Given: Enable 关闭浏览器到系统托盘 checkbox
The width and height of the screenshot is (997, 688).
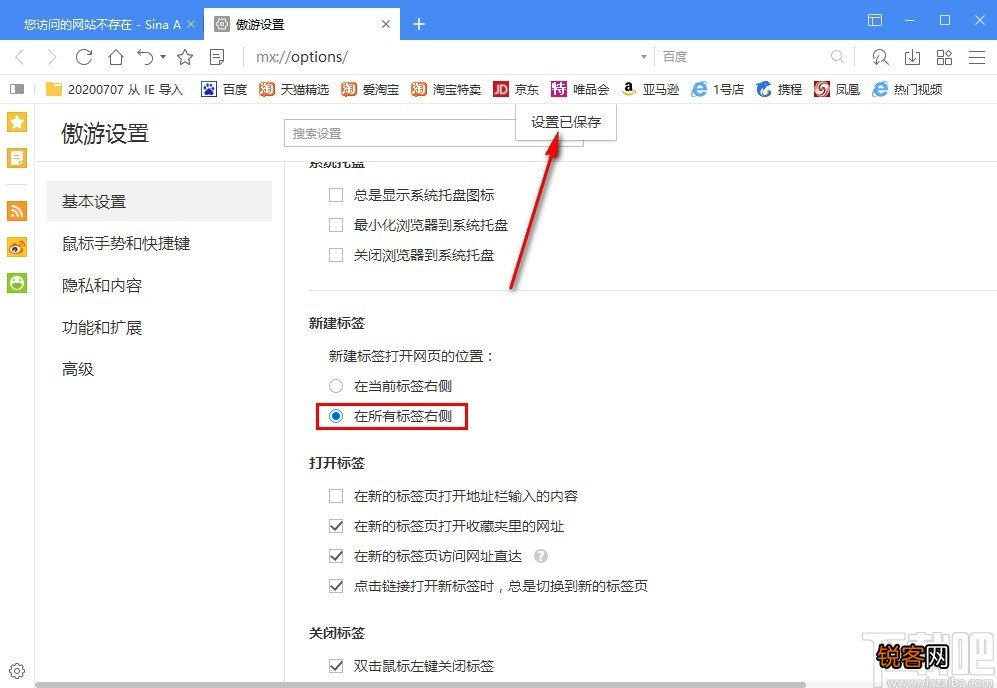Looking at the screenshot, I should [x=336, y=256].
